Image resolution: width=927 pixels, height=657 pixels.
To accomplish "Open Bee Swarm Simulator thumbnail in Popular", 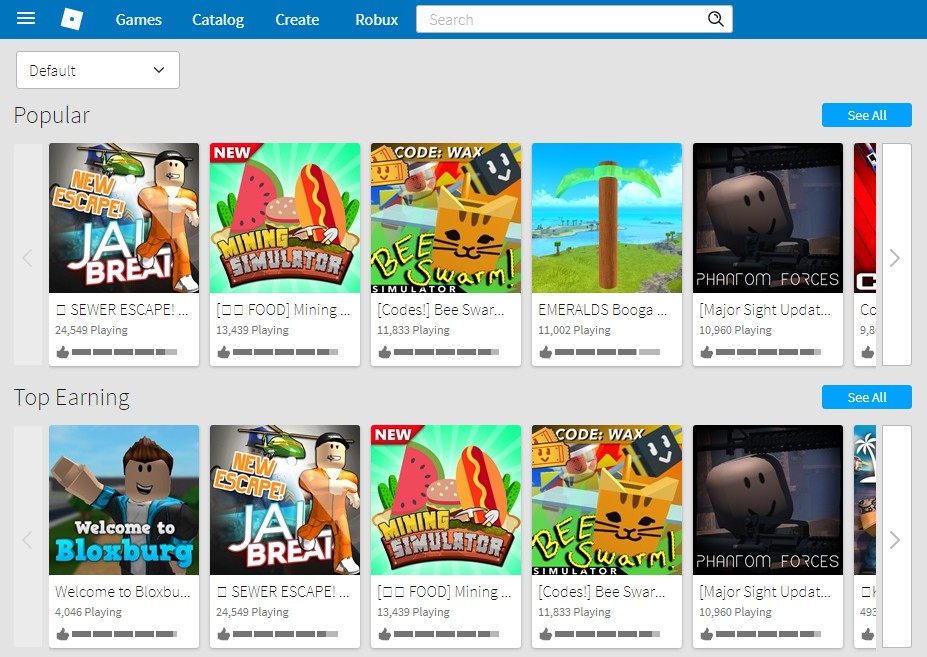I will pyautogui.click(x=446, y=218).
